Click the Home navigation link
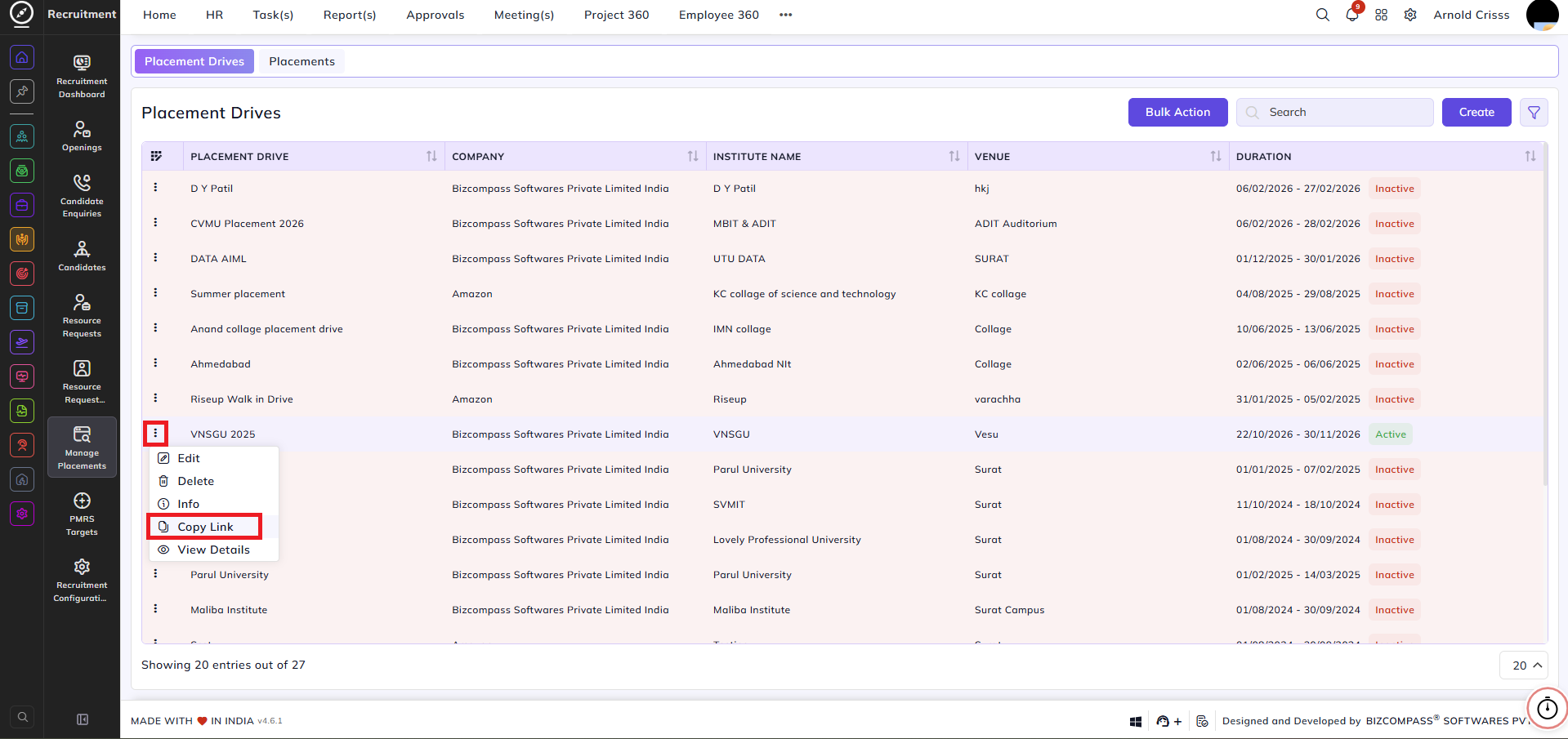This screenshot has width=1568, height=739. (159, 15)
